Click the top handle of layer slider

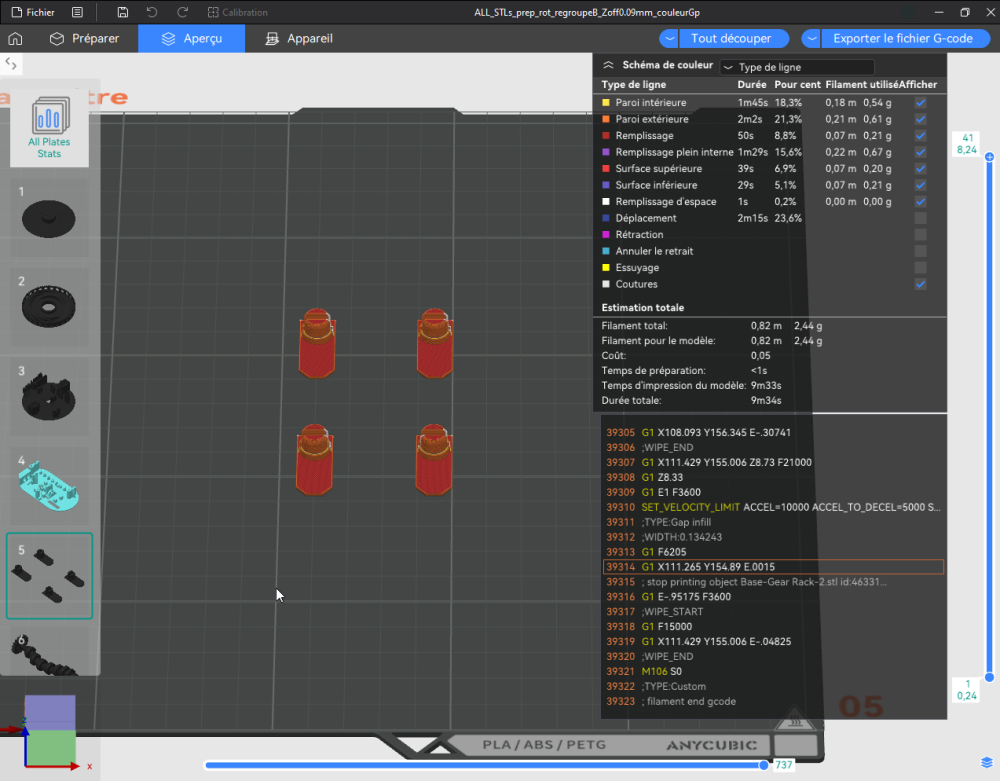point(989,157)
